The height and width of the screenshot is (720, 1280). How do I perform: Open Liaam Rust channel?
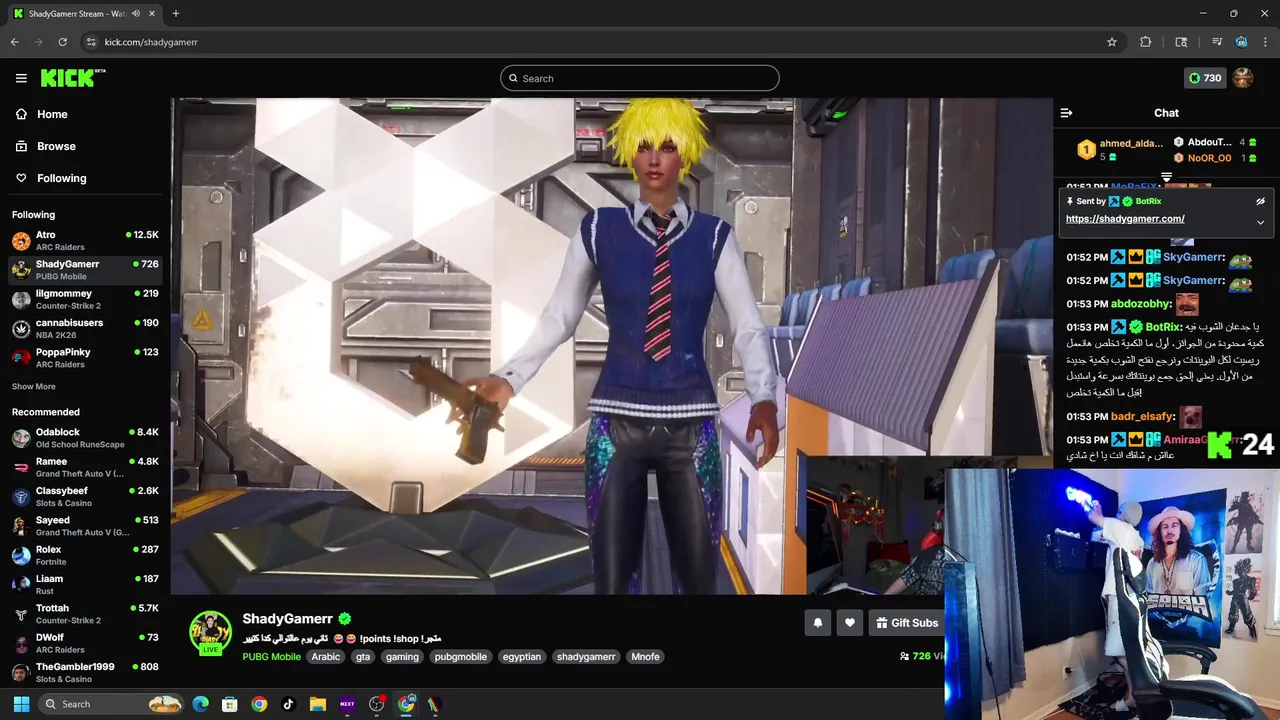(85, 584)
